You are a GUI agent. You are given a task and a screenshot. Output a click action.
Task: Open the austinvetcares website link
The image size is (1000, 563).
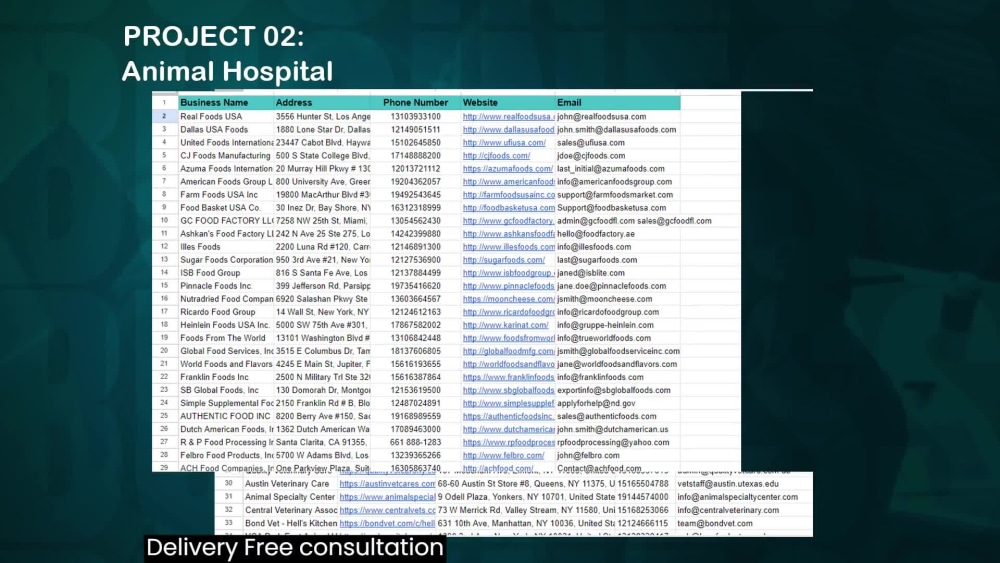[x=387, y=484]
